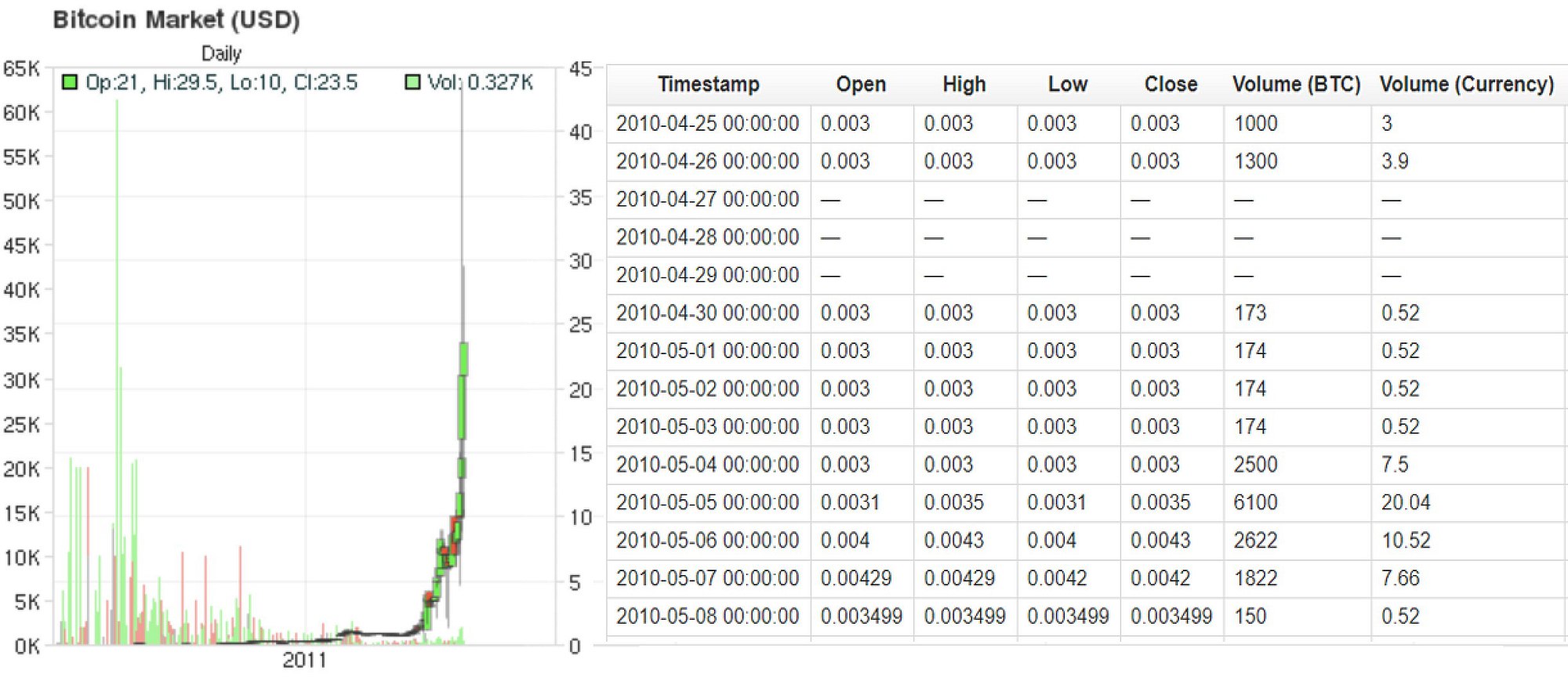Image resolution: width=1568 pixels, height=677 pixels.
Task: Sort by the Open column header
Action: pos(861,85)
